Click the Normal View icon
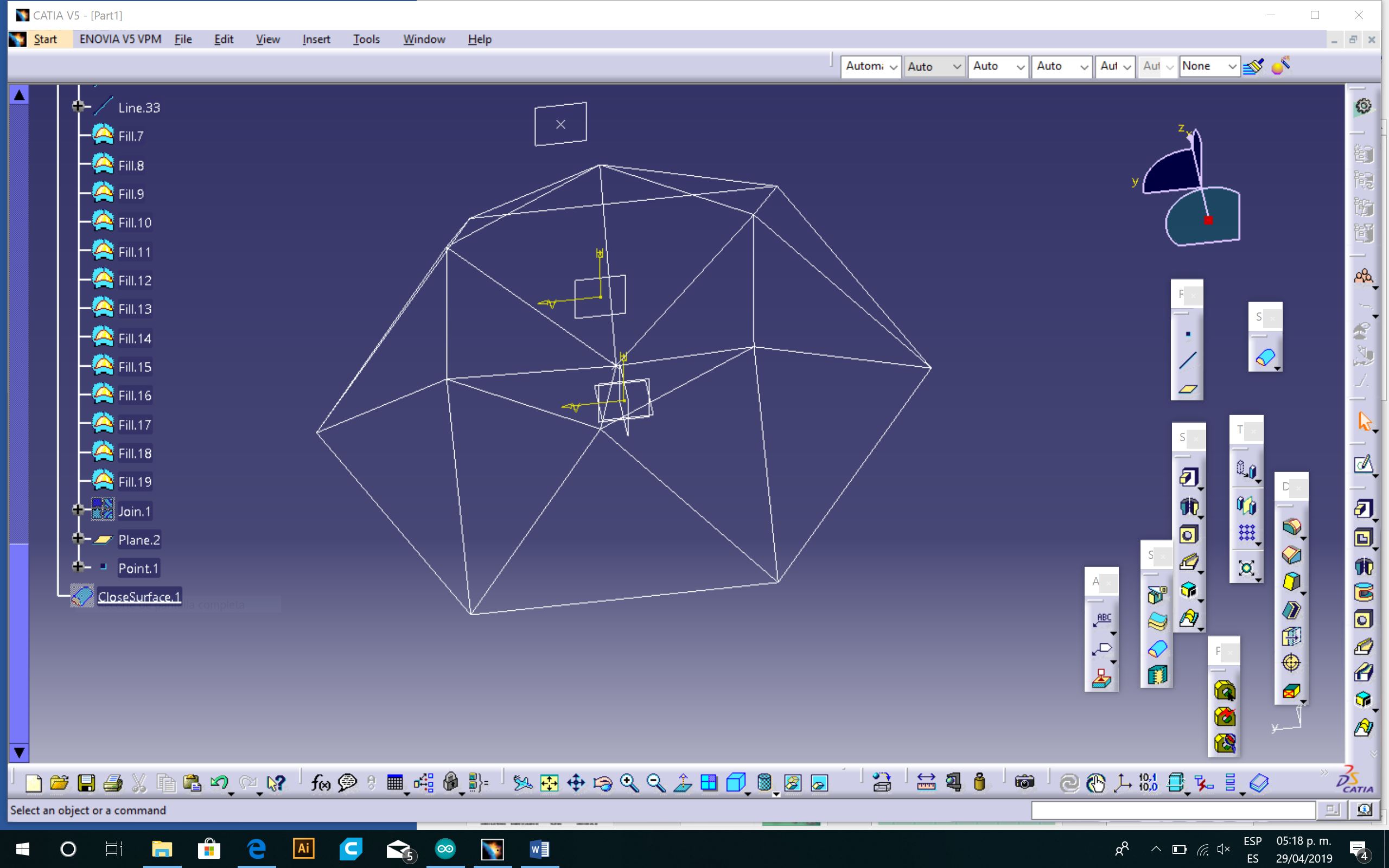Screen dimensions: 1389x868 [x=683, y=783]
